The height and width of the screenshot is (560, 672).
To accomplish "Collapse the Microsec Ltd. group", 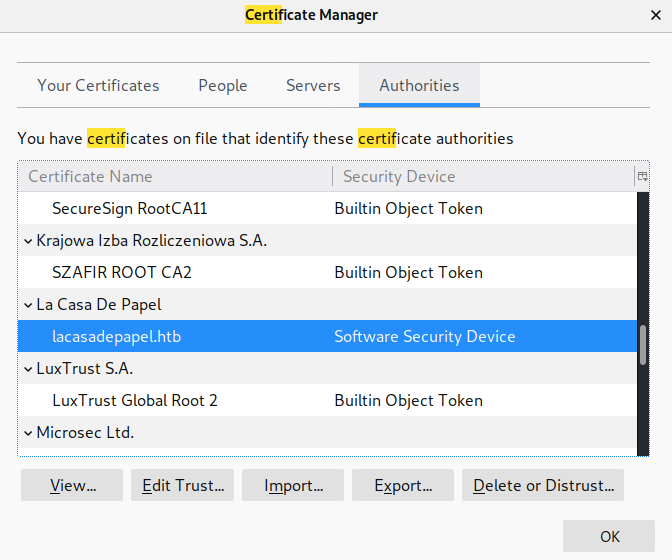I will tap(27, 433).
